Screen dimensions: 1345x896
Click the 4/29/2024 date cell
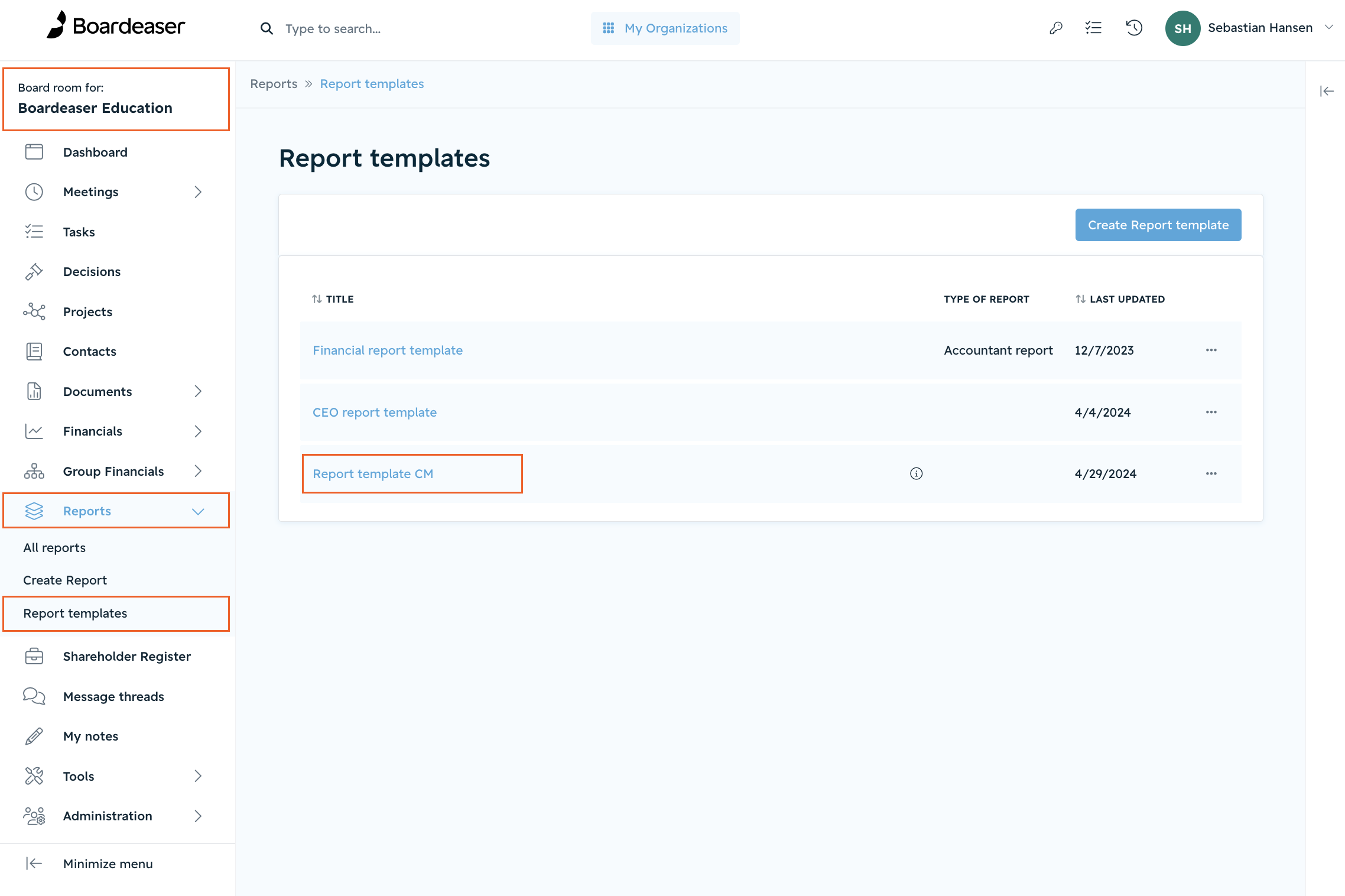coord(1105,474)
